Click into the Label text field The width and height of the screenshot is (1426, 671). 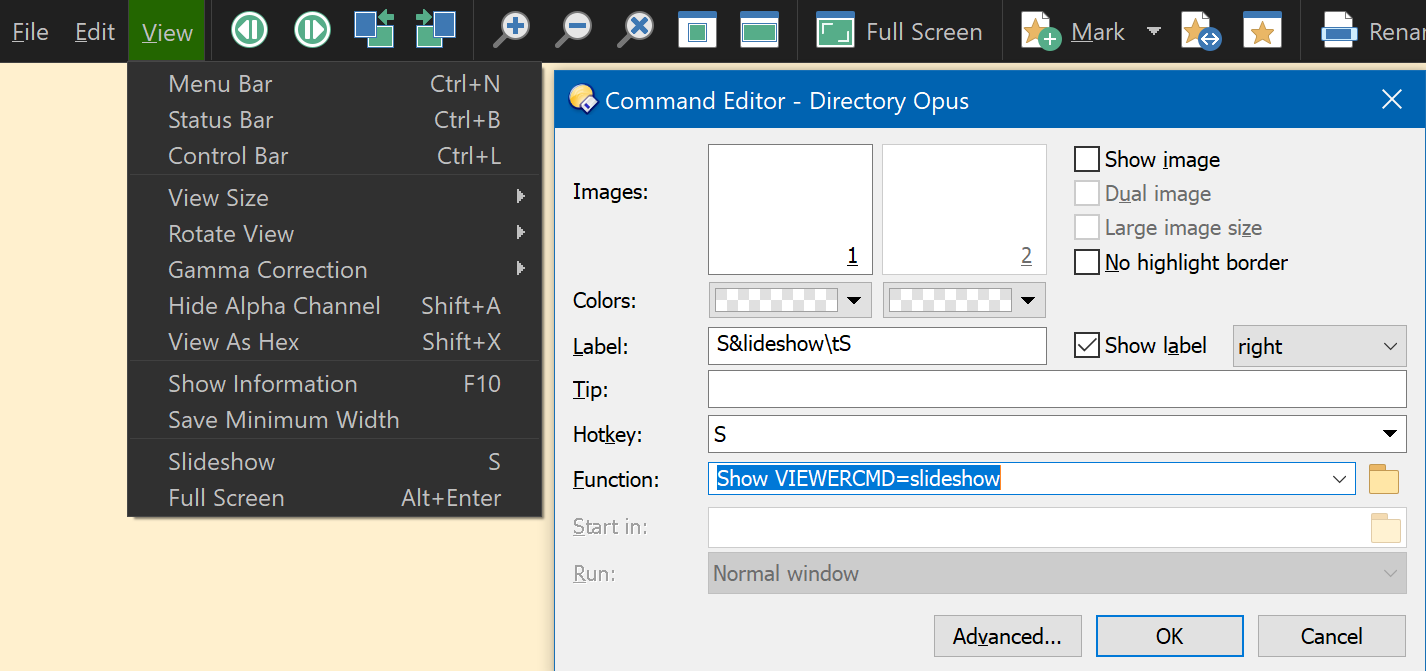click(x=877, y=346)
